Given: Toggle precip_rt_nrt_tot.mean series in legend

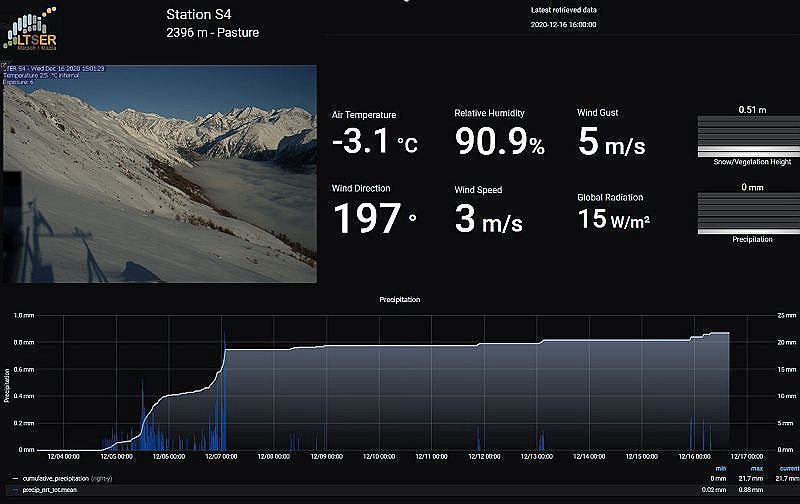Looking at the screenshot, I should [50, 490].
